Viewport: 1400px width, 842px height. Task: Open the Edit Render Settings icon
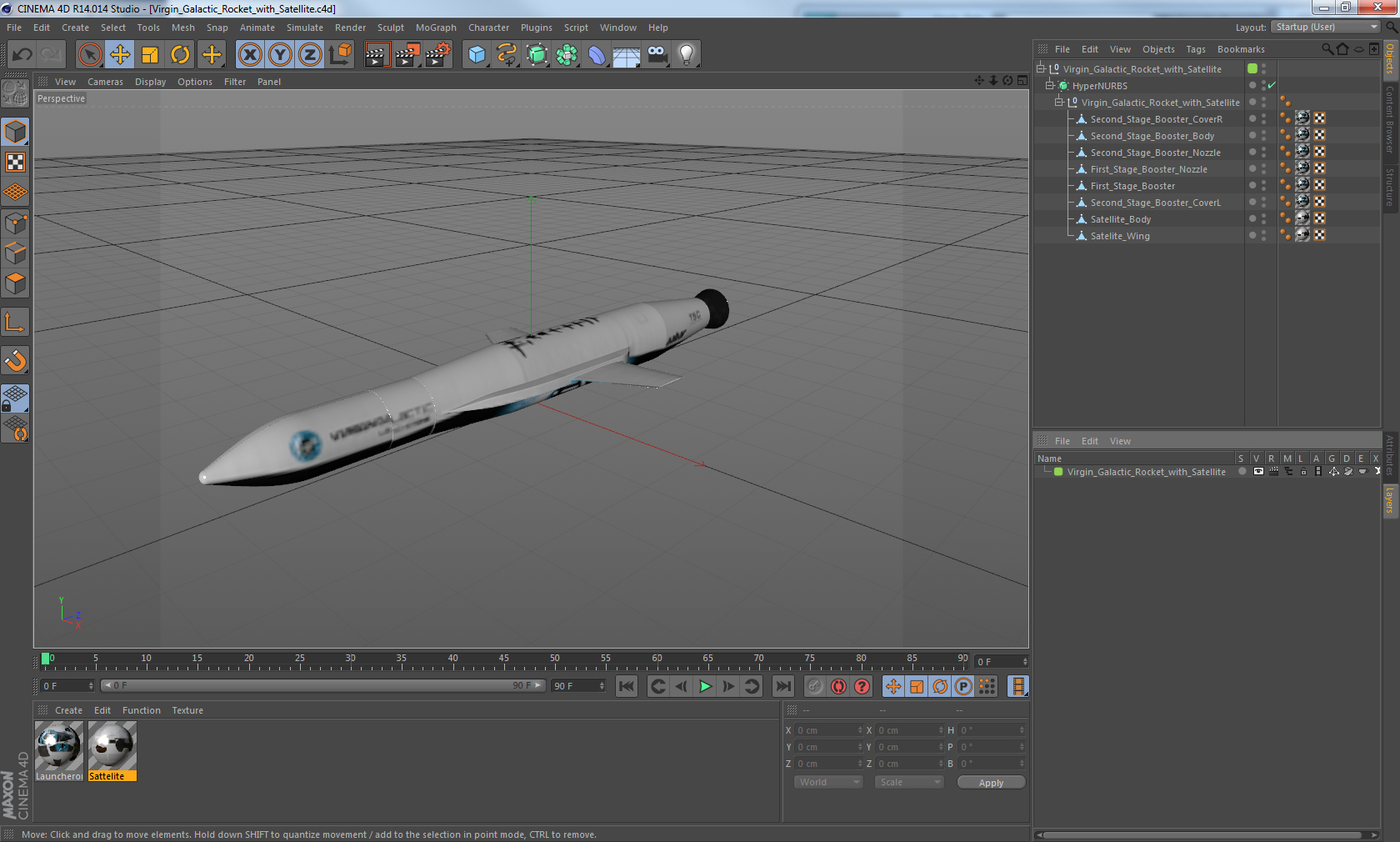(438, 55)
